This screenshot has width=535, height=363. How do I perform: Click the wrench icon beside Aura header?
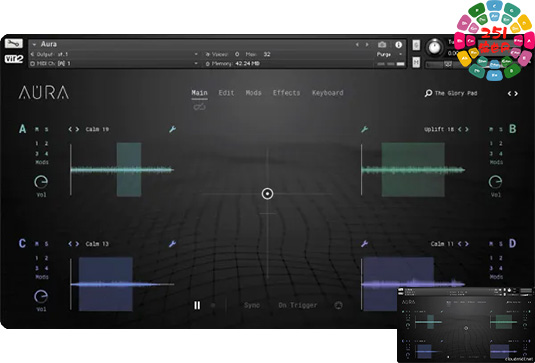pyautogui.click(x=14, y=43)
